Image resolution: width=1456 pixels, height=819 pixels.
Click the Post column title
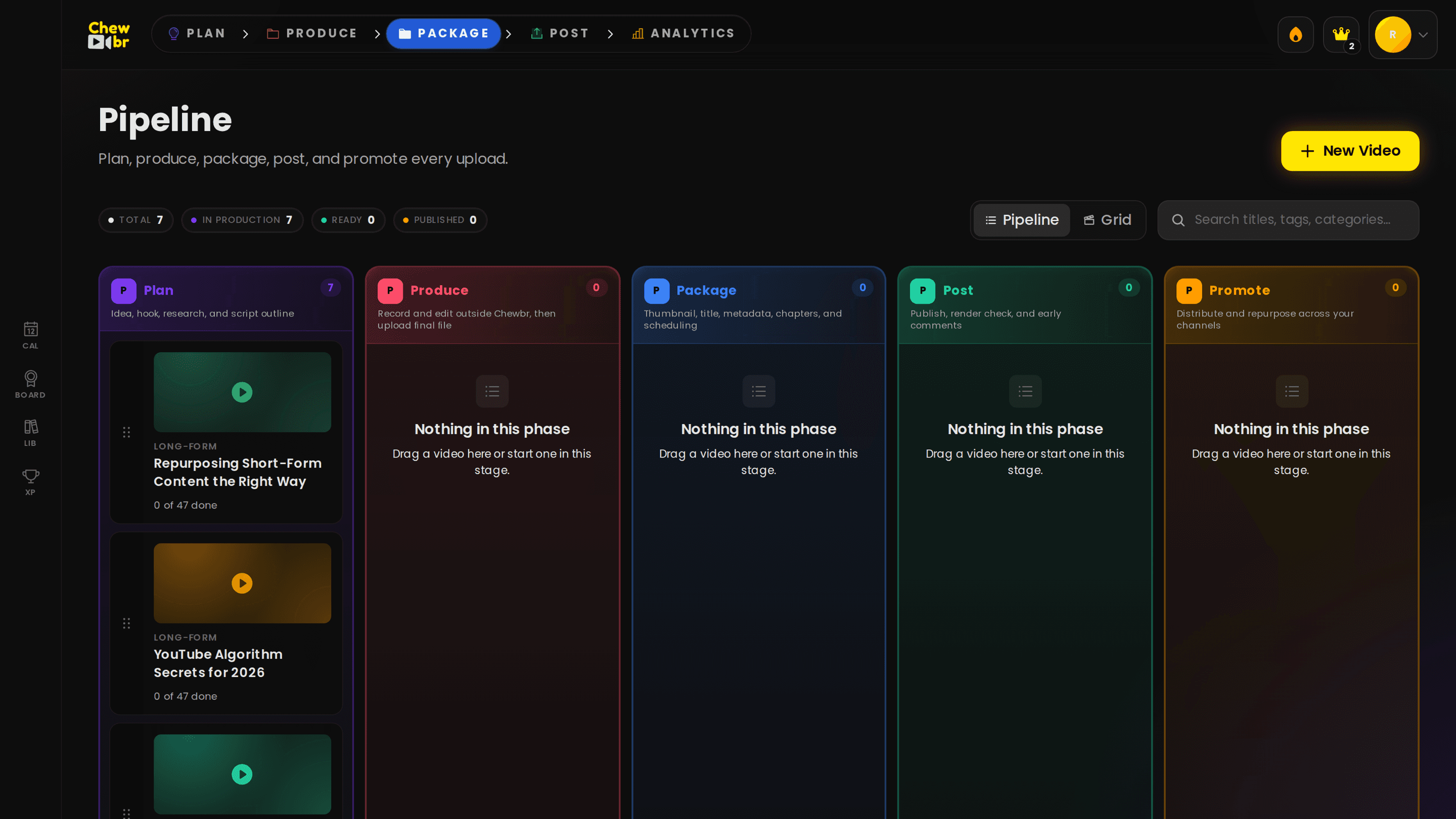(x=958, y=291)
